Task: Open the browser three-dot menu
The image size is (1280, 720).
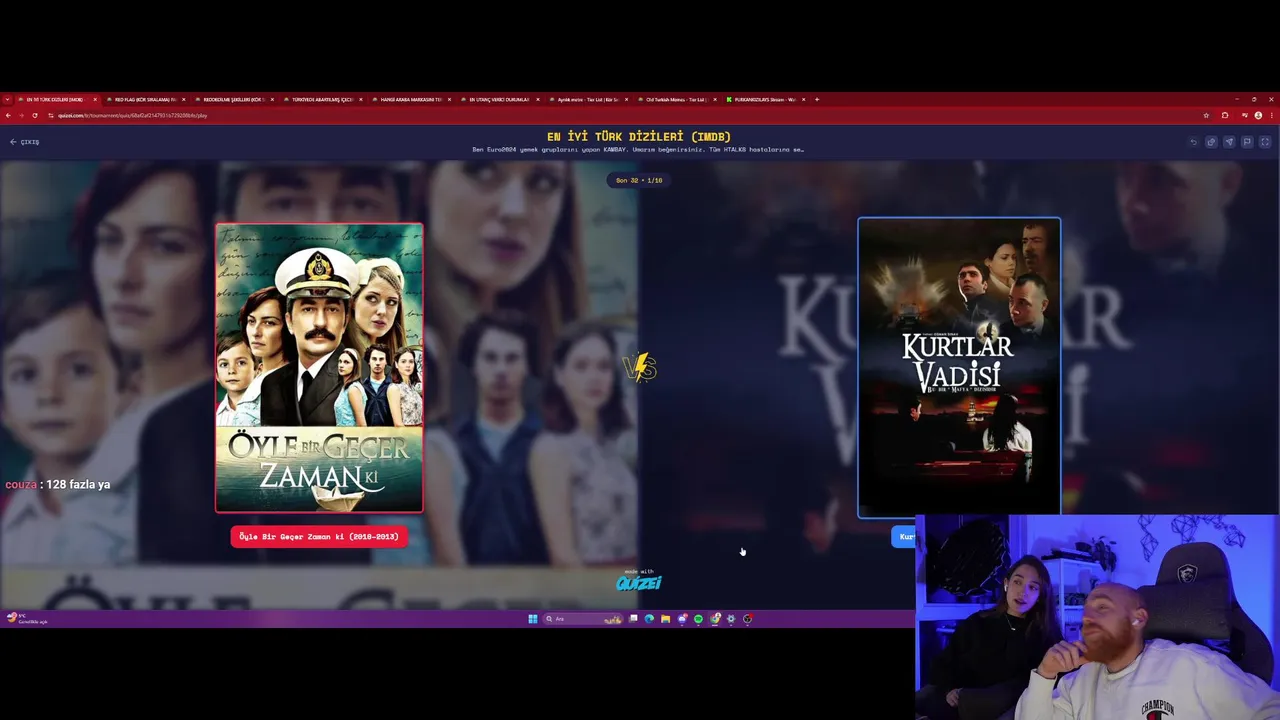Action: [x=1272, y=115]
